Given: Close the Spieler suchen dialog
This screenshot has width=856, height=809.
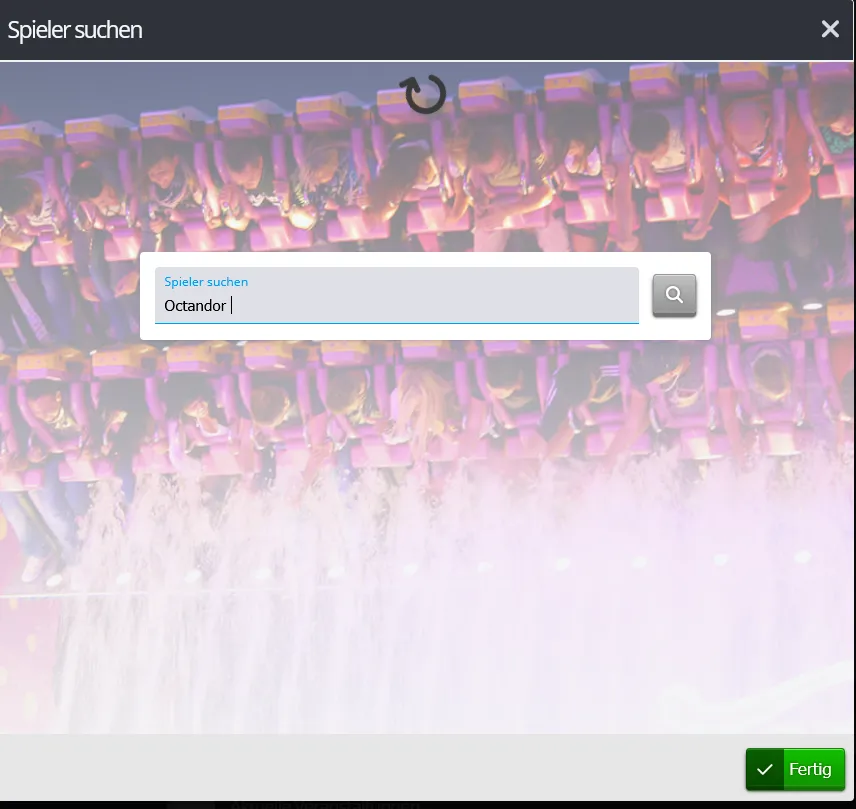Looking at the screenshot, I should tap(830, 29).
